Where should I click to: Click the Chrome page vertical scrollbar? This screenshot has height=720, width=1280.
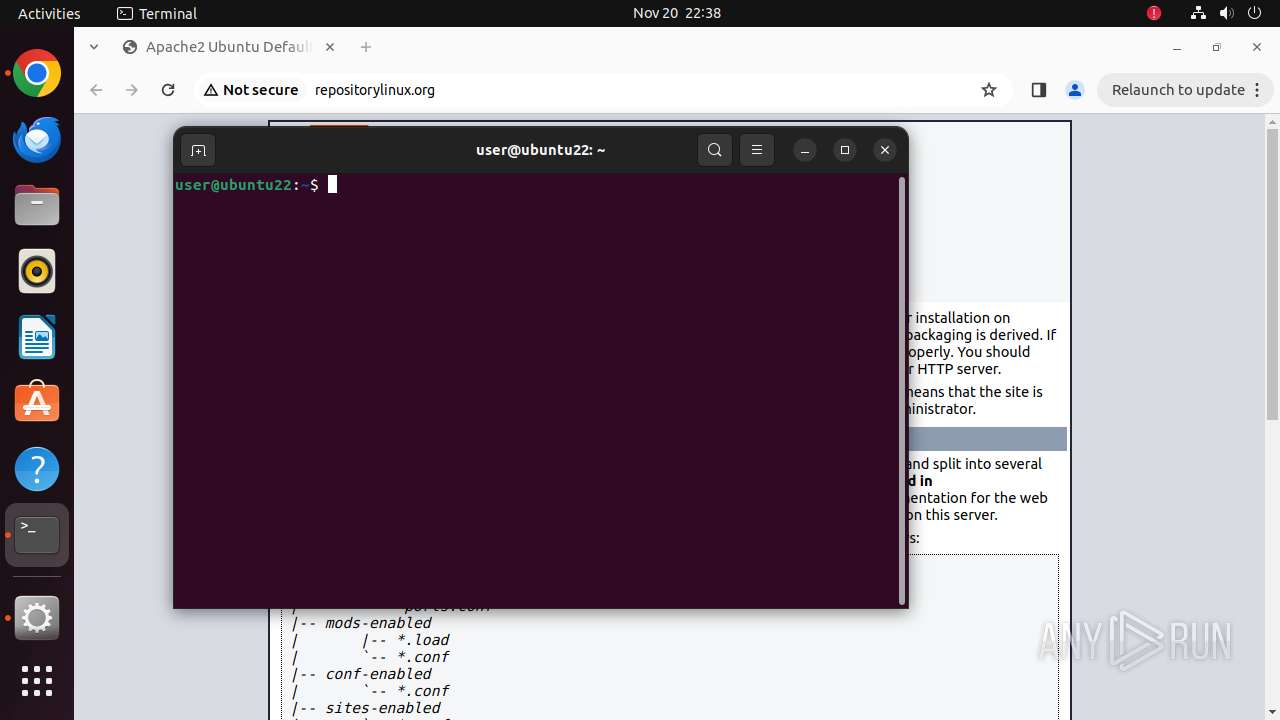click(x=1272, y=275)
